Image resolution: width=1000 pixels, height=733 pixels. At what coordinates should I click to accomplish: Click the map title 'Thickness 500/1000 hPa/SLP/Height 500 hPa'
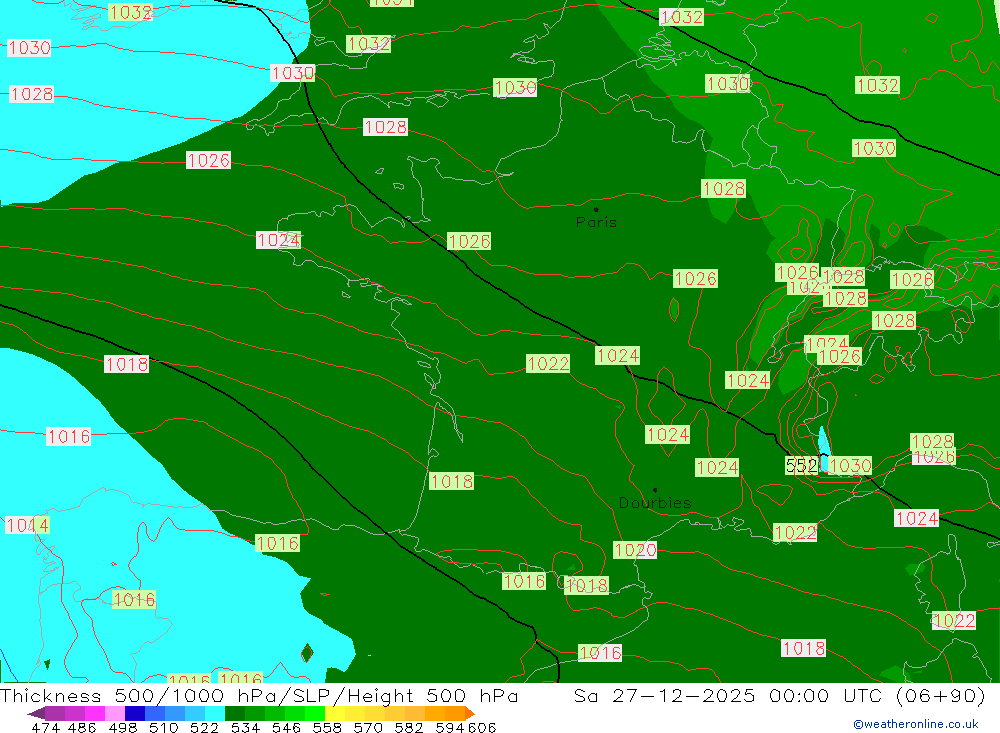[x=259, y=695]
